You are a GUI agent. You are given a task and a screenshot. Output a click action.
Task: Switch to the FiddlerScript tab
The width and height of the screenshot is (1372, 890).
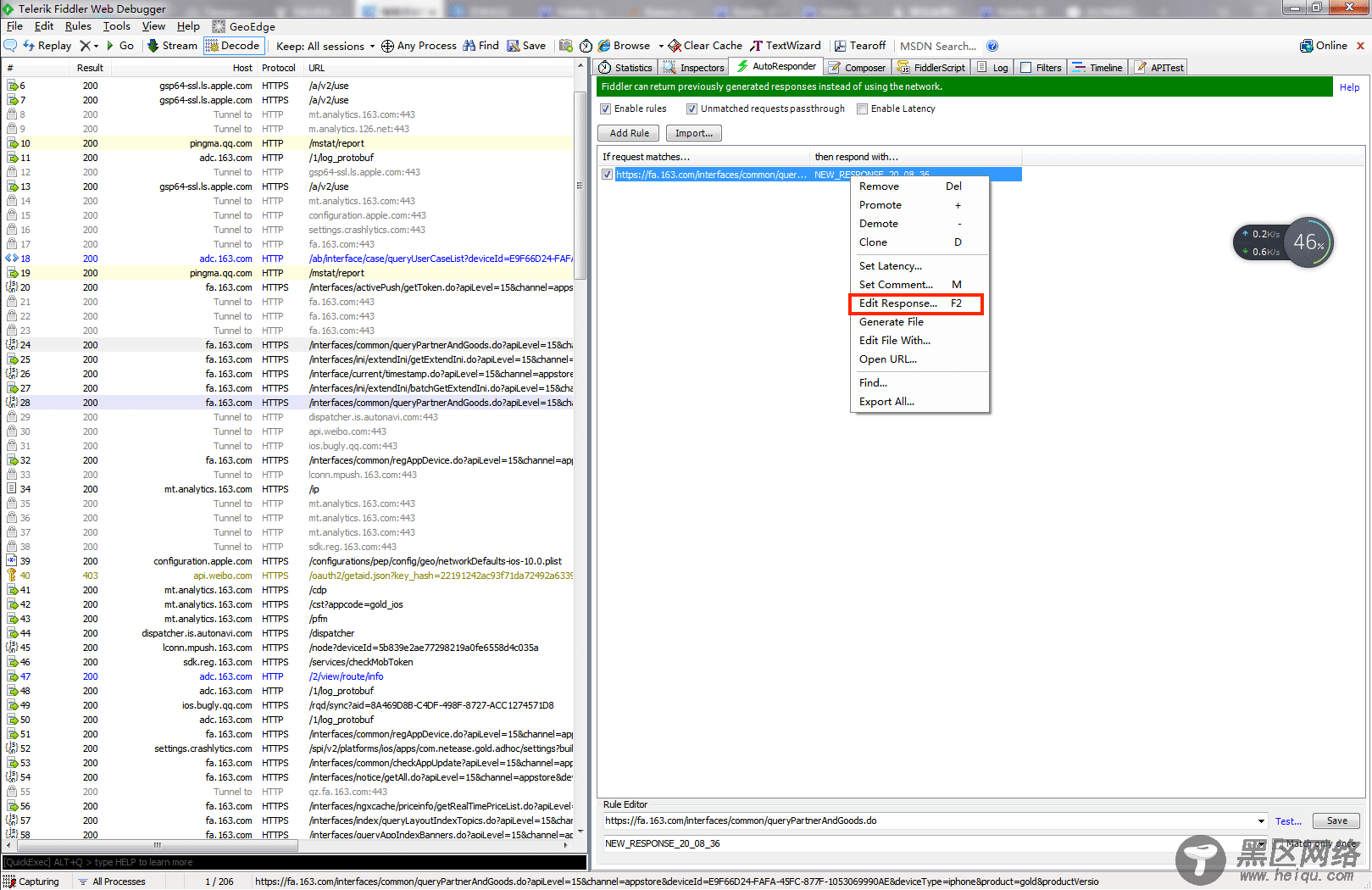point(931,68)
